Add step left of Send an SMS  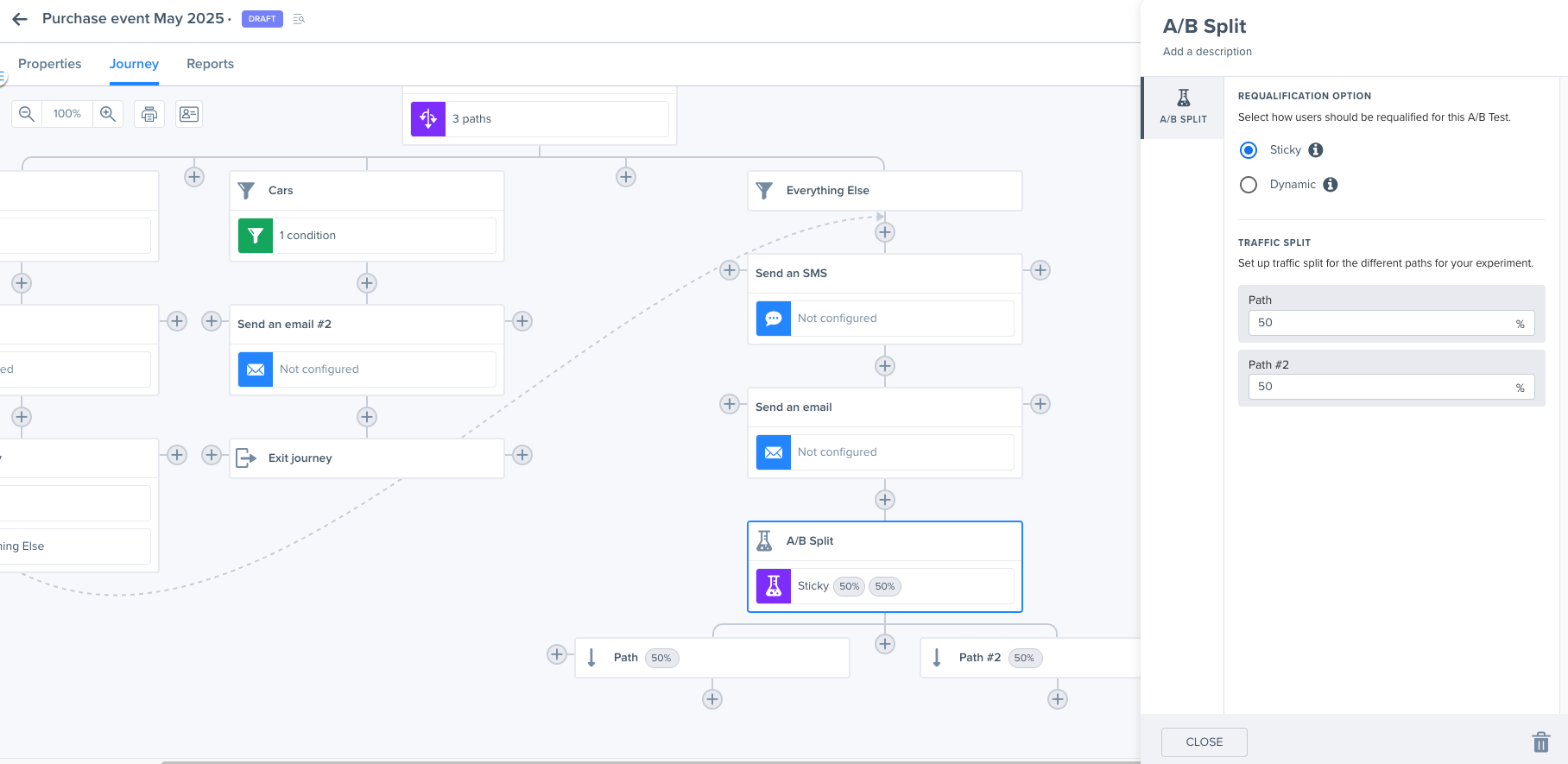pos(730,270)
